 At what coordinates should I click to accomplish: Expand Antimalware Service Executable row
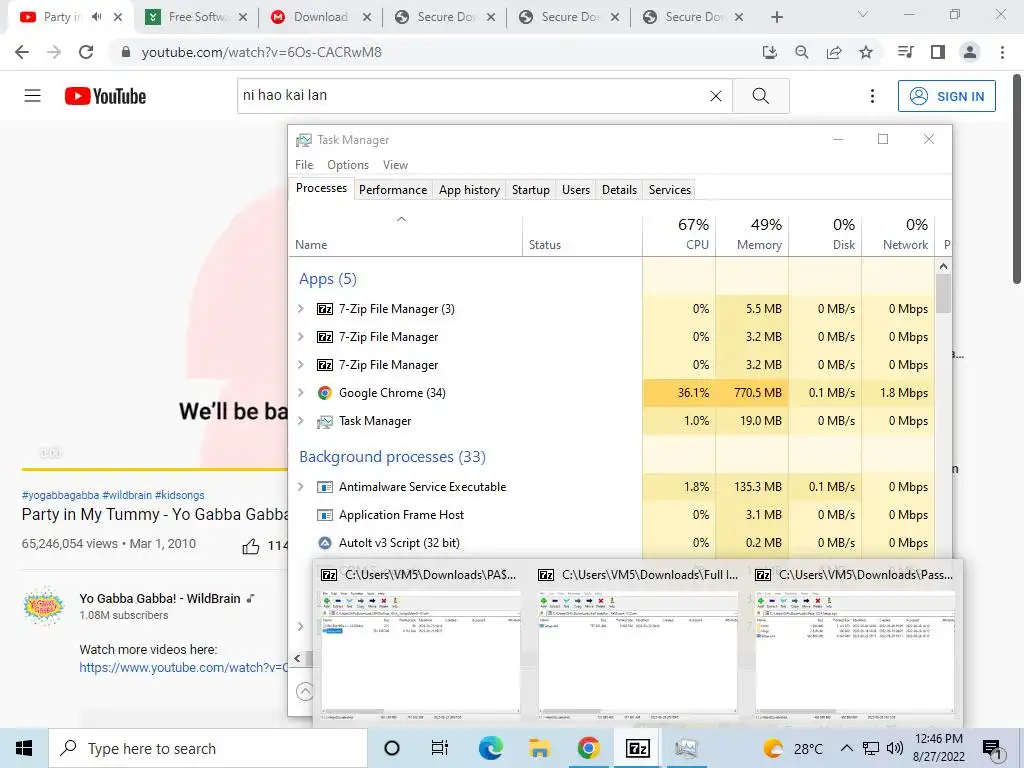[300, 487]
